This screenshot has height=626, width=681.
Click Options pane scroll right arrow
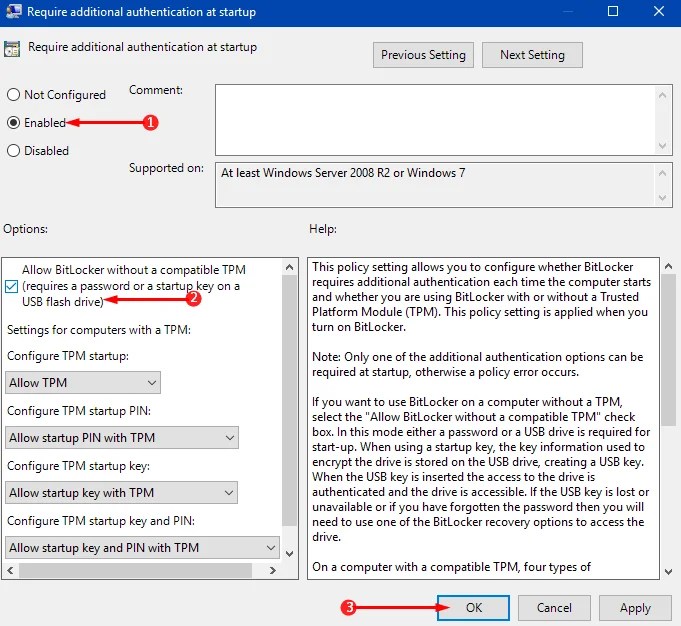[x=273, y=570]
